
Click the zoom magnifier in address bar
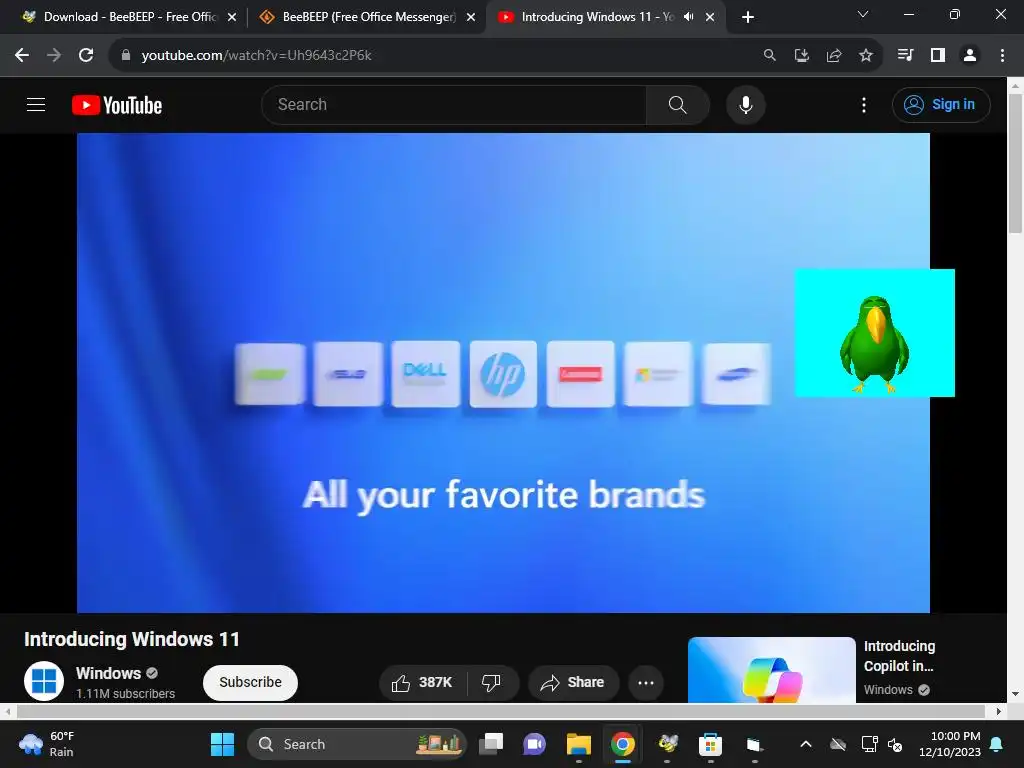[x=770, y=56]
